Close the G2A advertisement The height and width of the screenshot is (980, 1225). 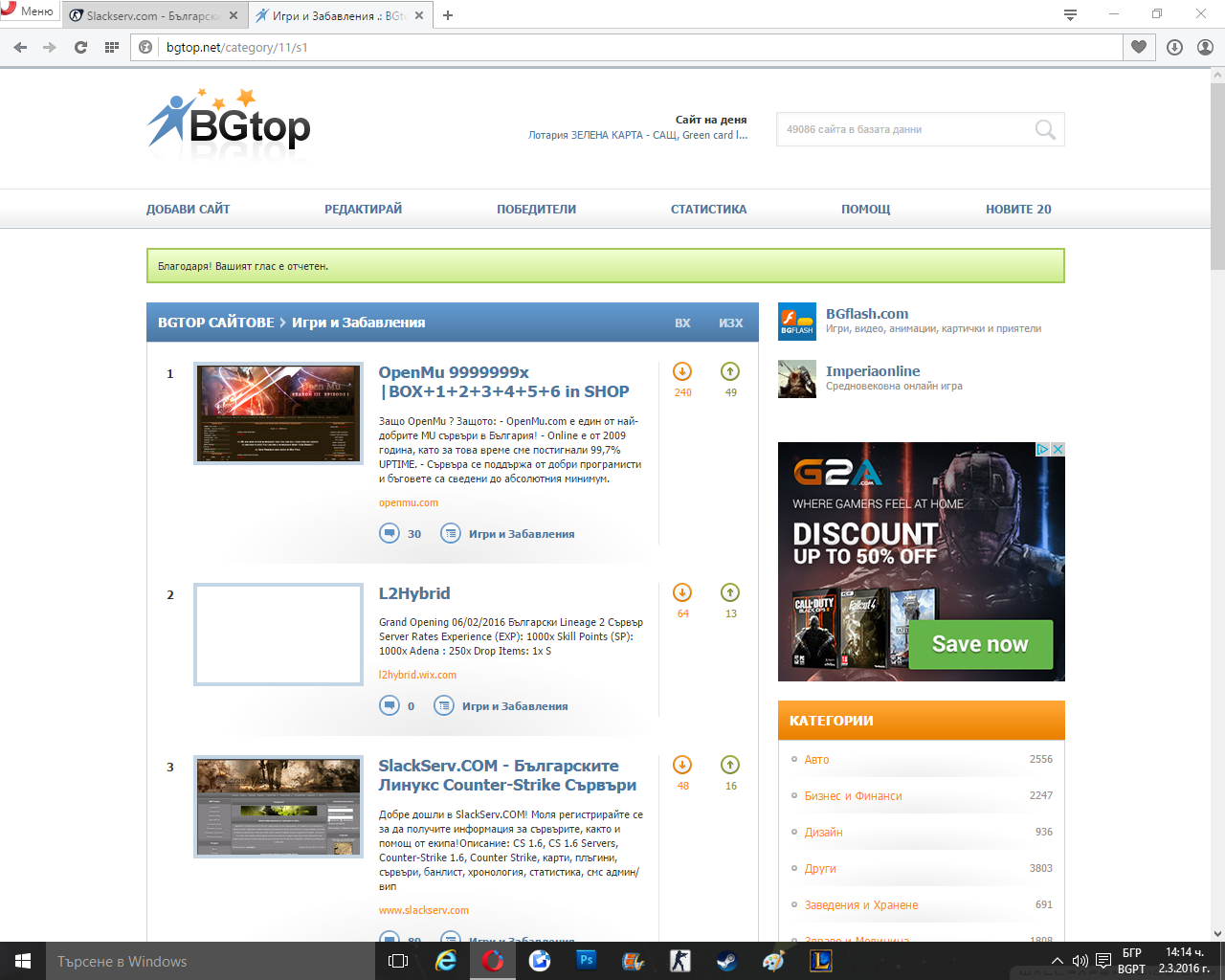[x=1058, y=449]
